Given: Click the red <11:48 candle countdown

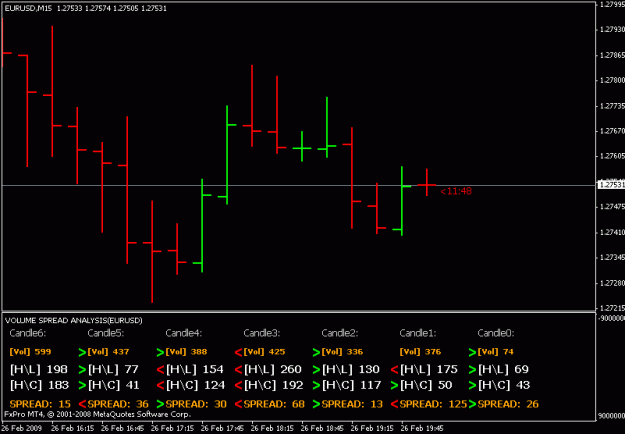Looking at the screenshot, I should coord(456,191).
